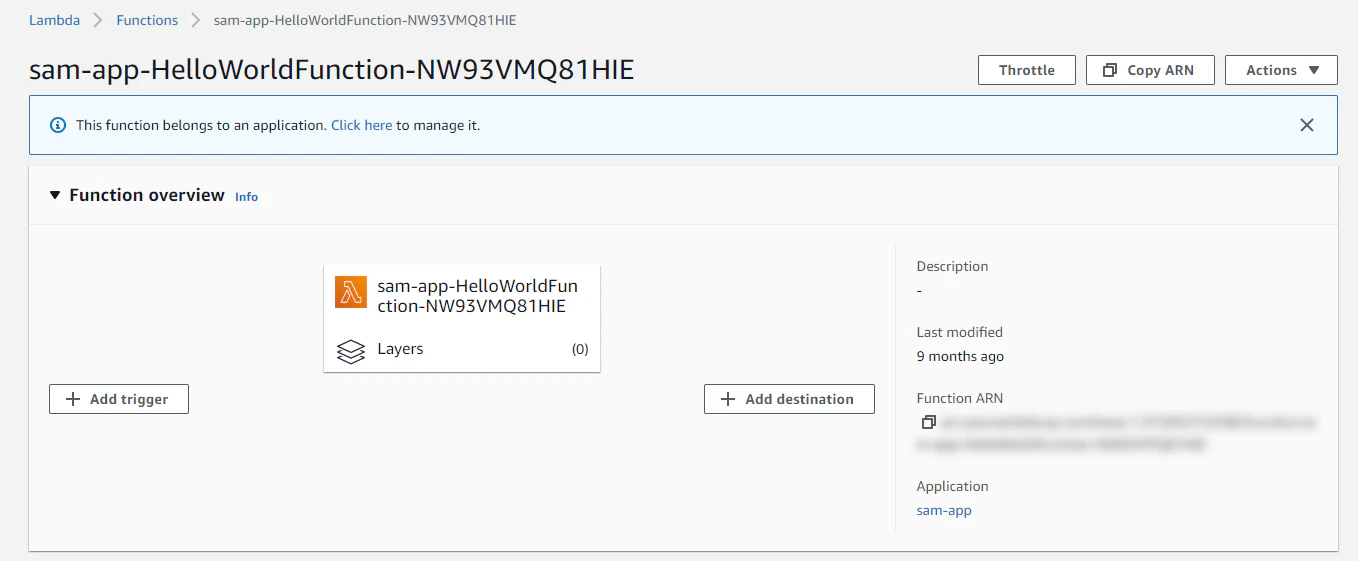Viewport: 1358px width, 561px height.
Task: Click the Description label
Action: [x=952, y=266]
